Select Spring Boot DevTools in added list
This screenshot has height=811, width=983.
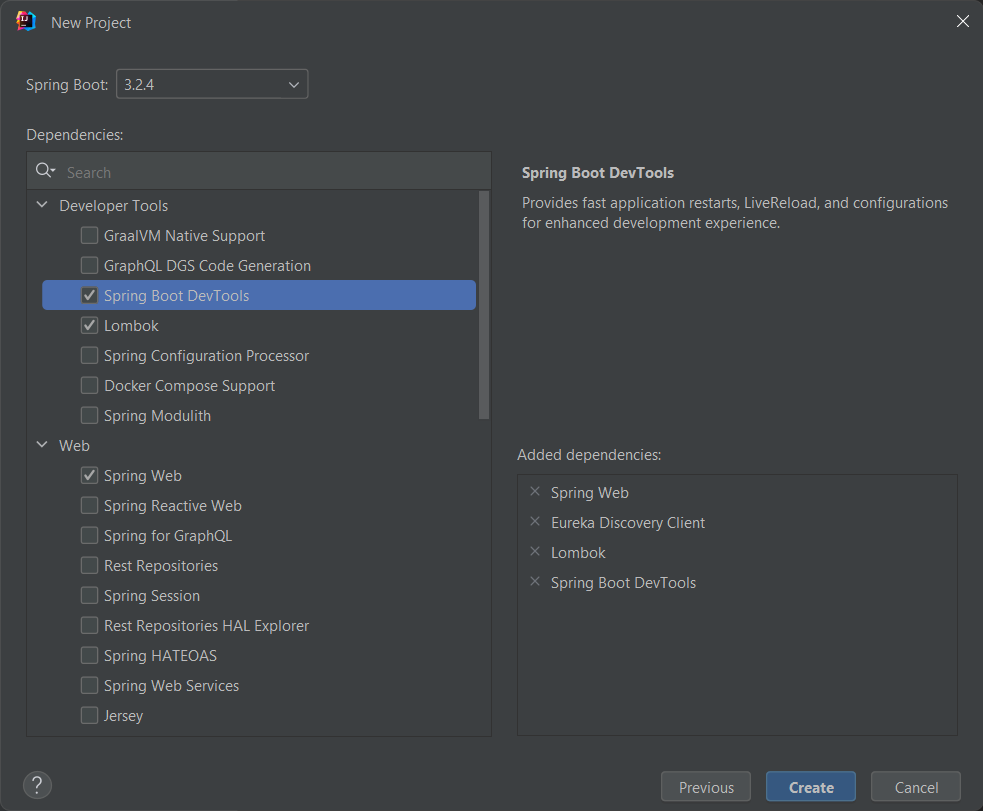click(623, 583)
